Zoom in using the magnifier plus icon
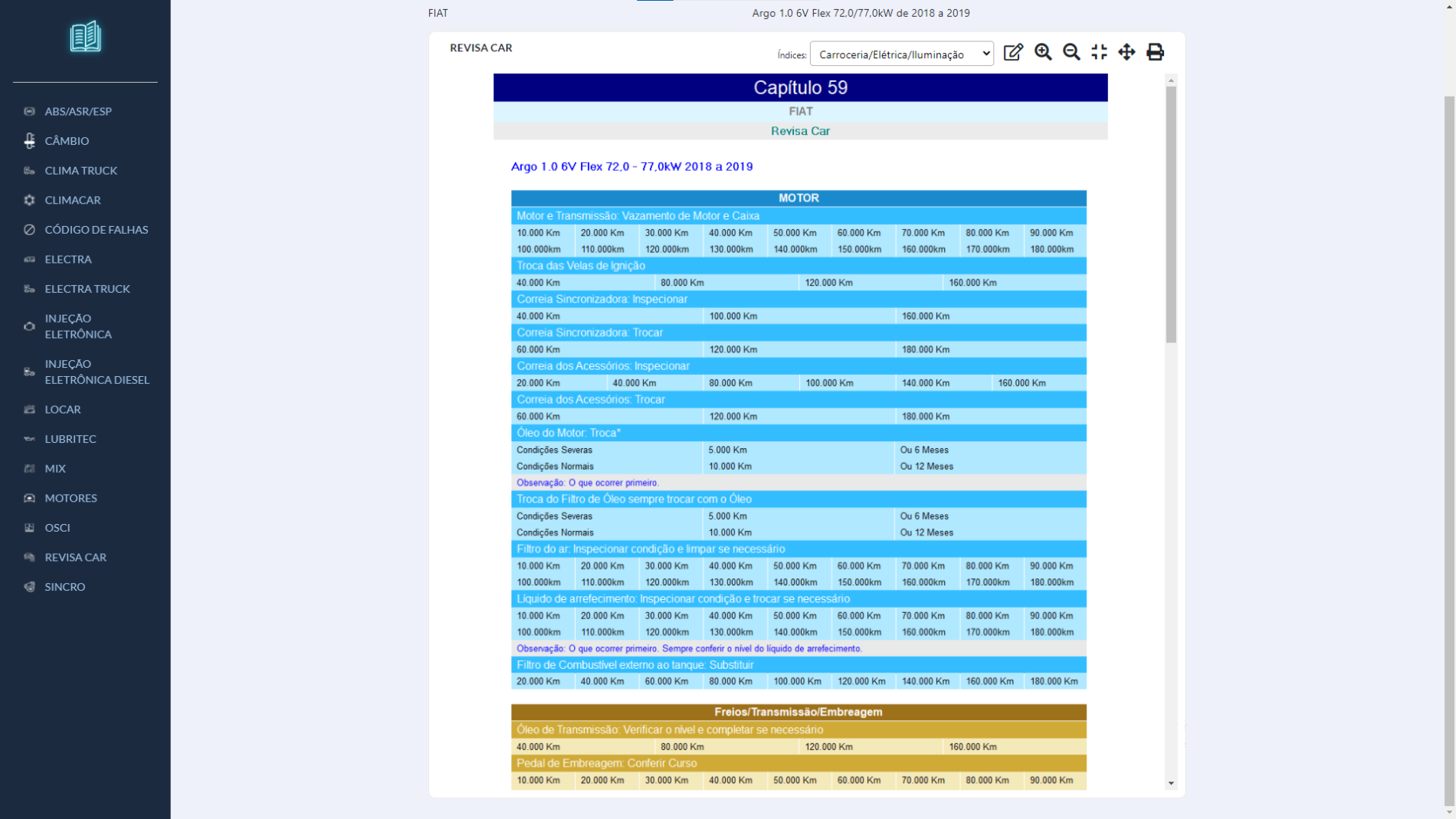The image size is (1456, 819). click(1043, 52)
